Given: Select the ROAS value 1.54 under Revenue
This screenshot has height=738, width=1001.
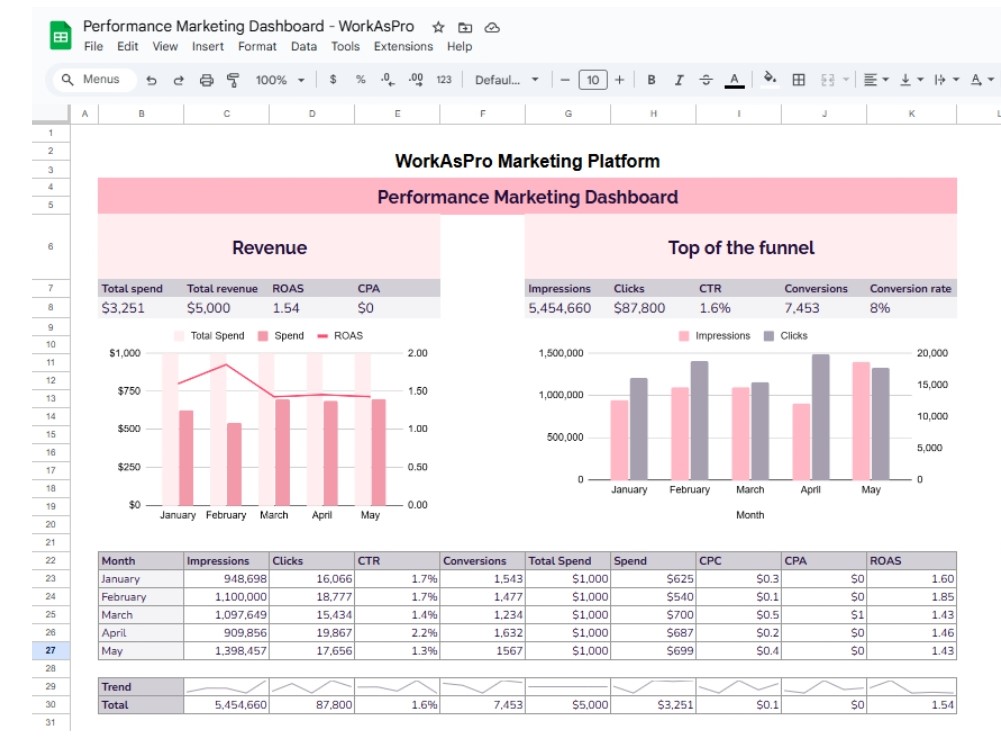Looking at the screenshot, I should pyautogui.click(x=312, y=308).
